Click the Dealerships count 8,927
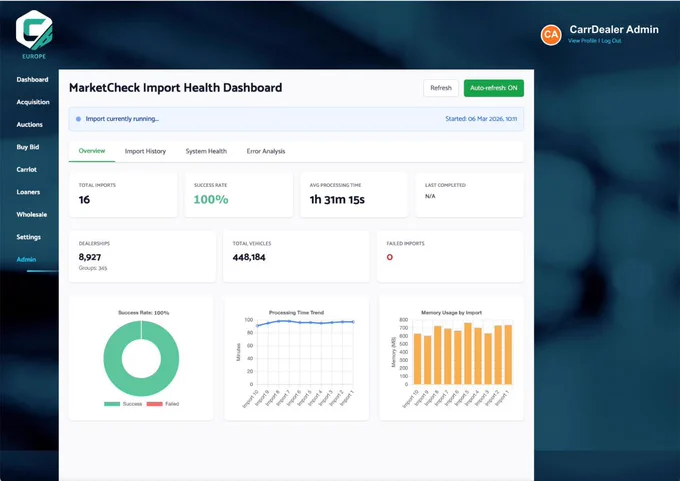 tap(90, 257)
